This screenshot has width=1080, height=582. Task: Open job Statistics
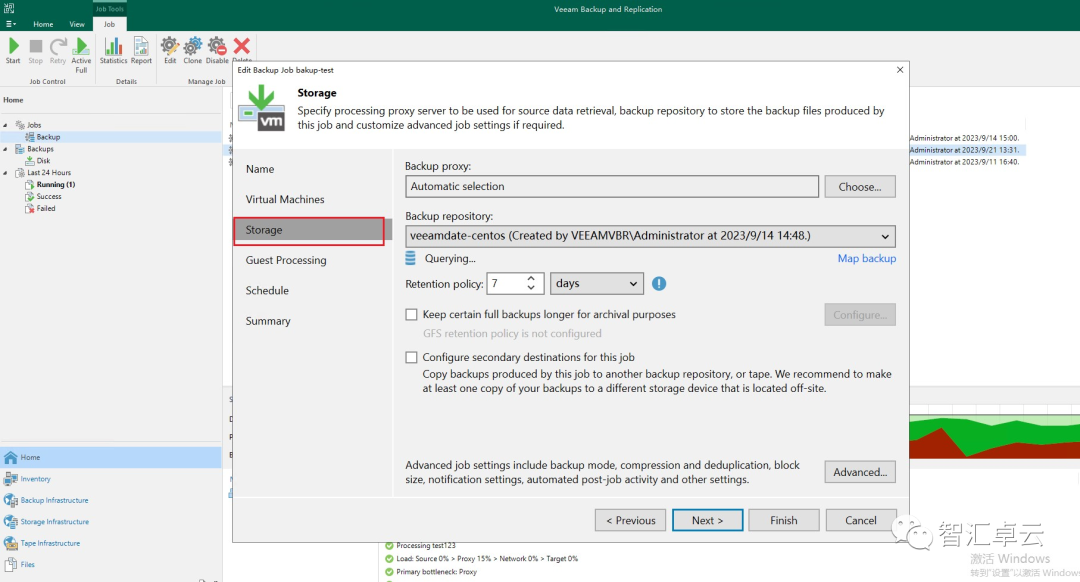[113, 51]
